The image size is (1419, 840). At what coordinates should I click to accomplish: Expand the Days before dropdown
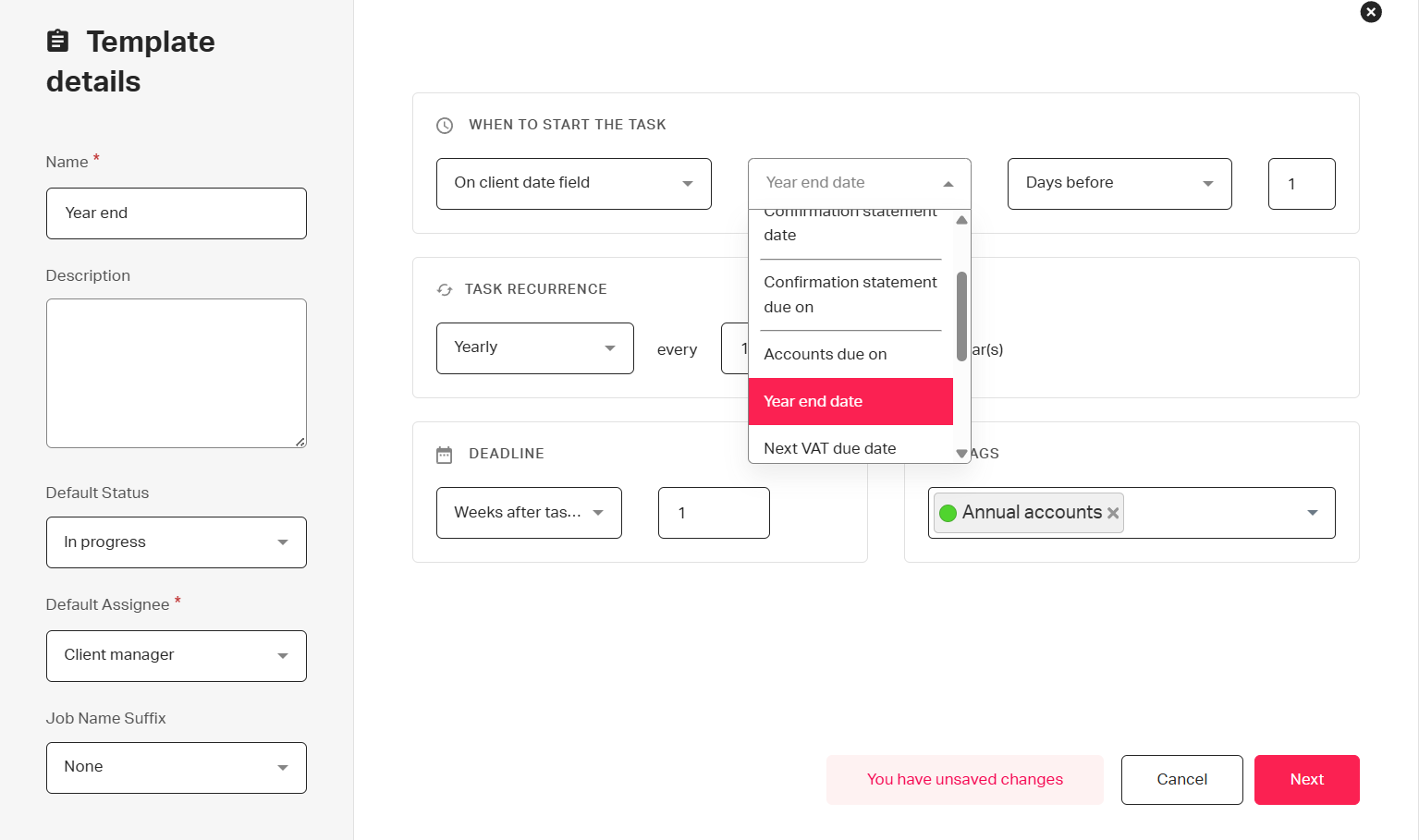tap(1119, 184)
